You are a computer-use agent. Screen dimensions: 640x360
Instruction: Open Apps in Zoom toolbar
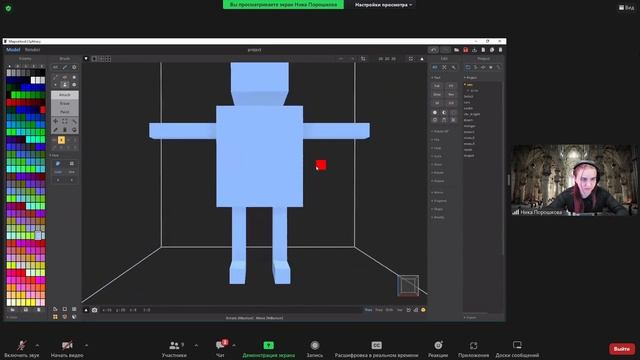click(x=473, y=349)
